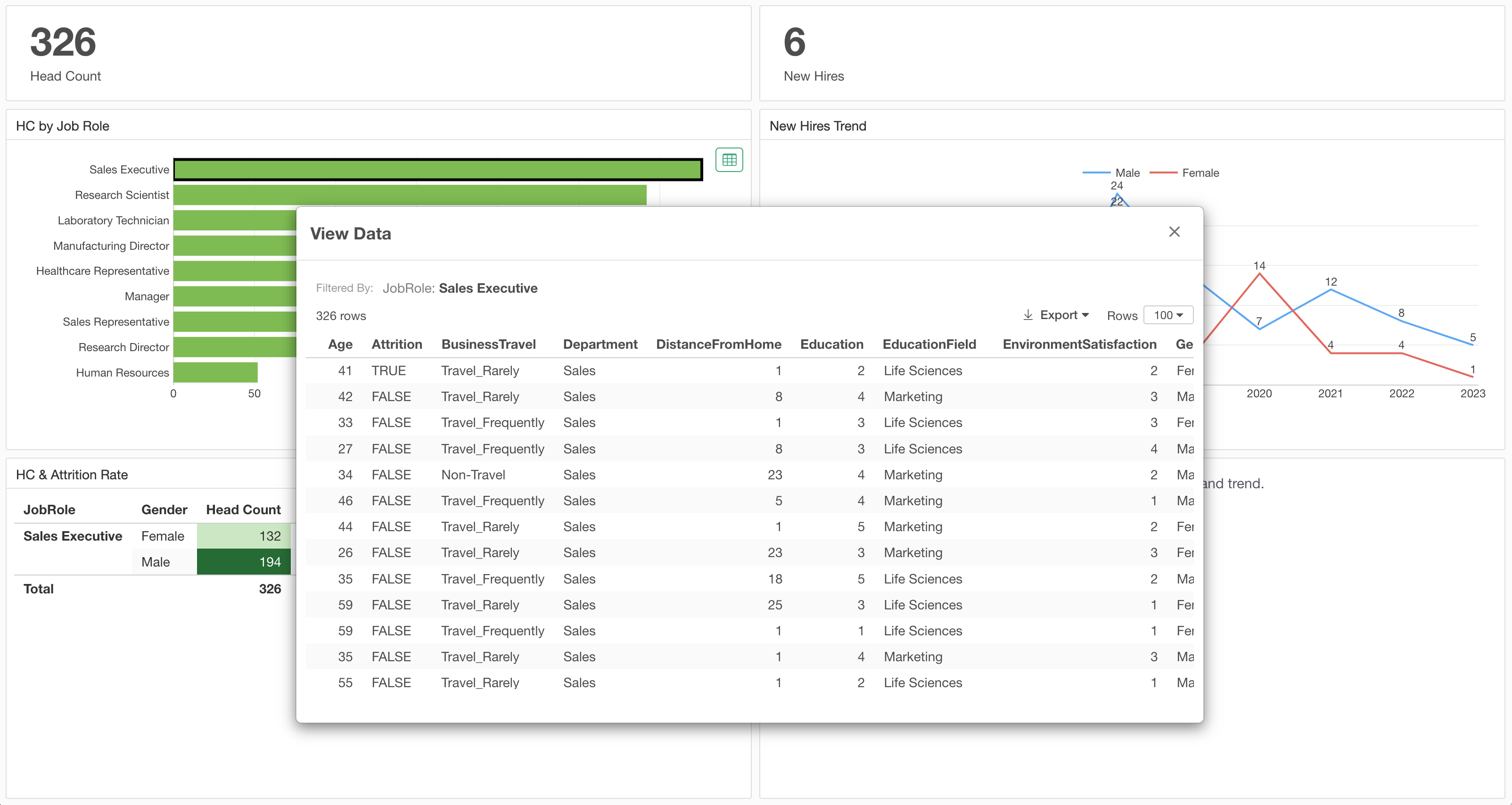The width and height of the screenshot is (1512, 805).
Task: Click the 326 Head Count number
Action: click(63, 42)
